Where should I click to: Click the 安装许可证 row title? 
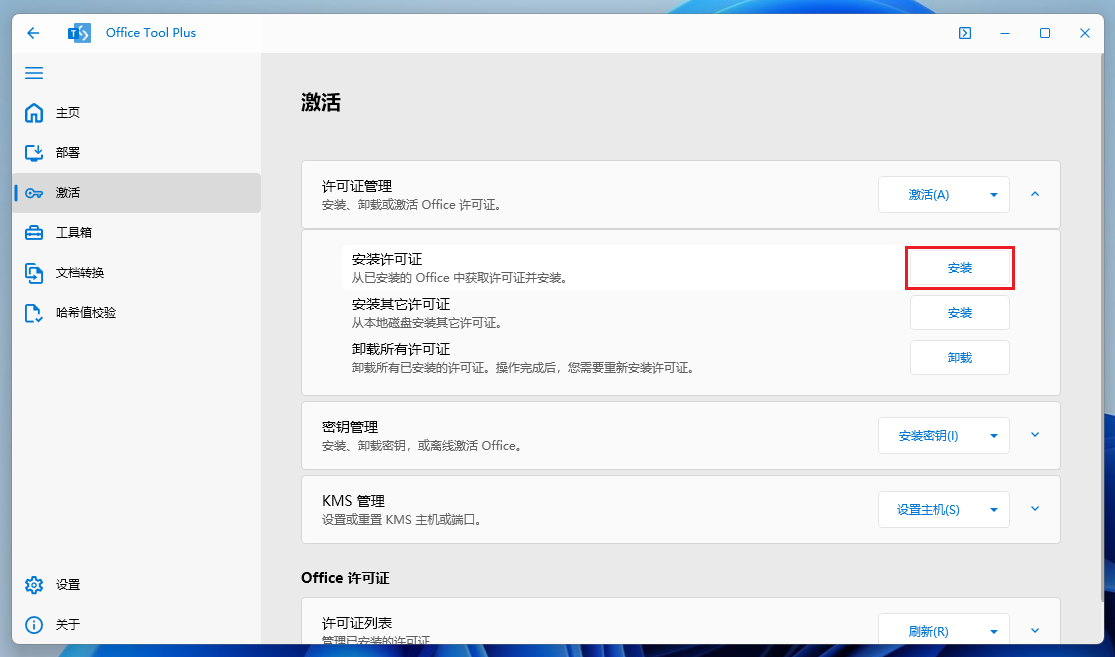point(387,260)
